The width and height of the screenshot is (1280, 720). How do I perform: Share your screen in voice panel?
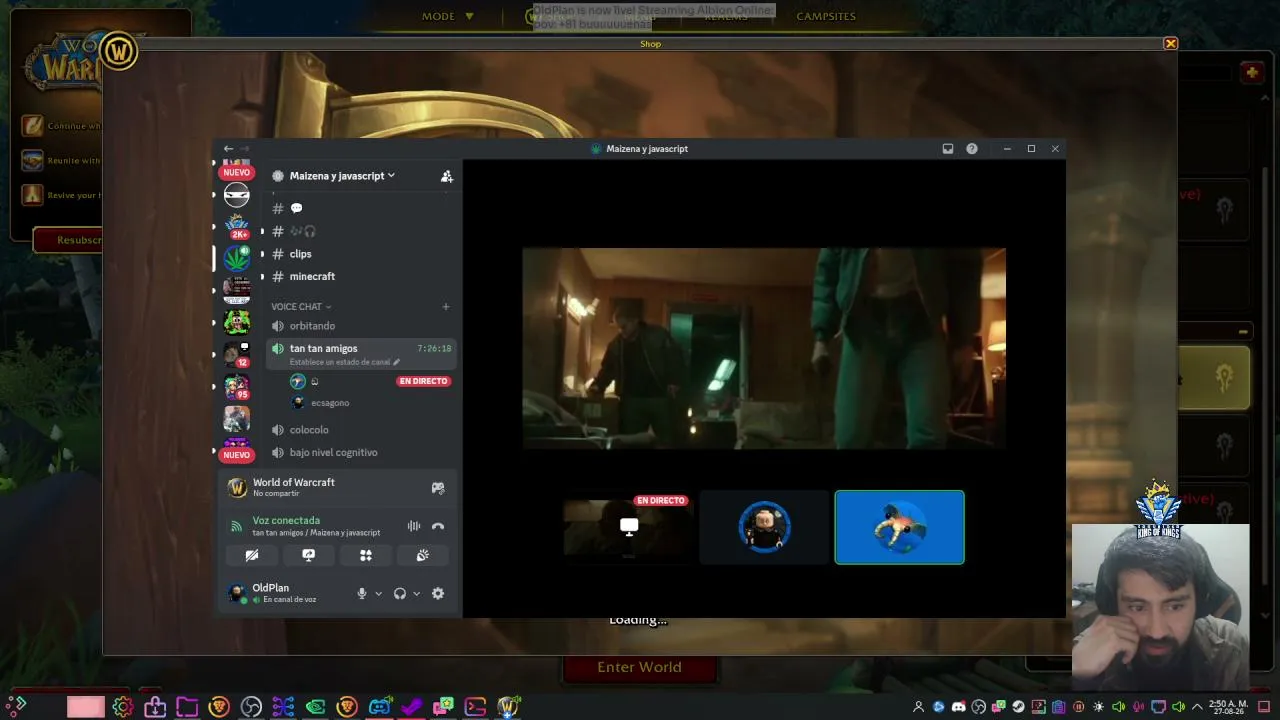coord(309,555)
